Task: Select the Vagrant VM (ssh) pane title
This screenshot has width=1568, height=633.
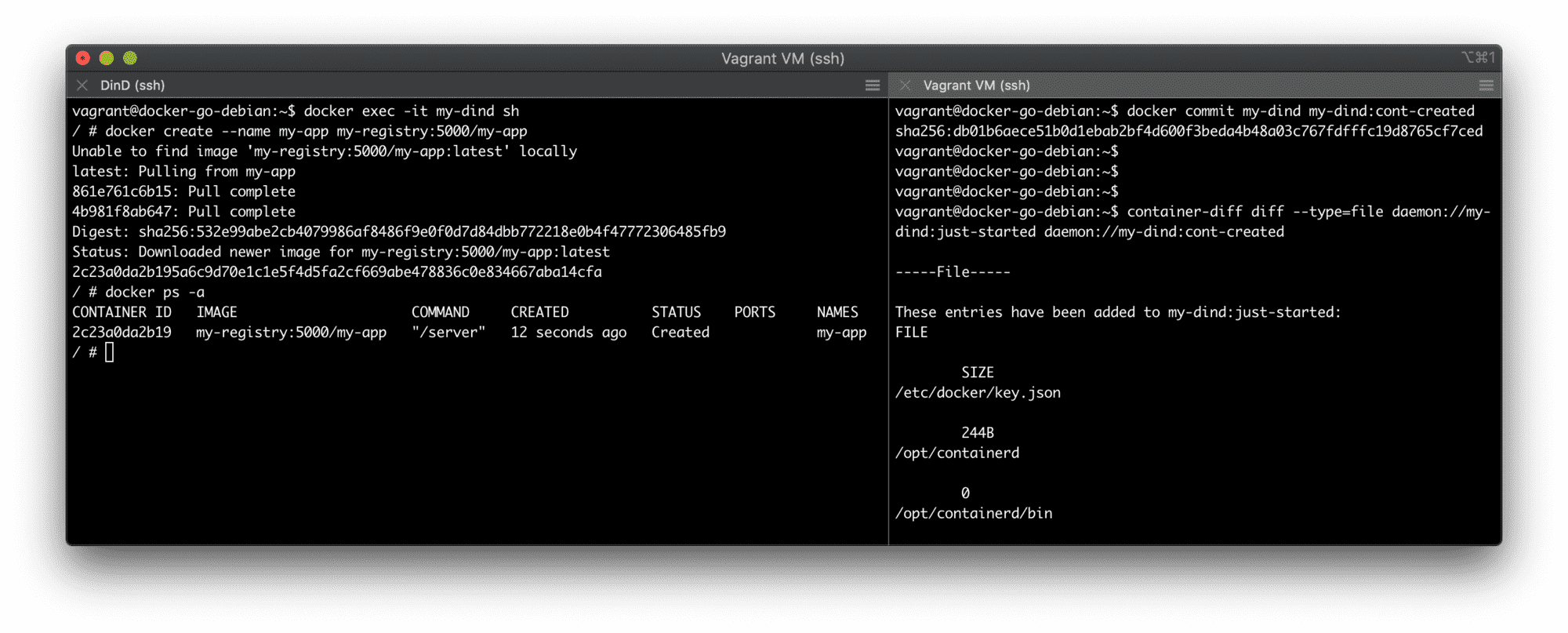Action: [x=977, y=85]
